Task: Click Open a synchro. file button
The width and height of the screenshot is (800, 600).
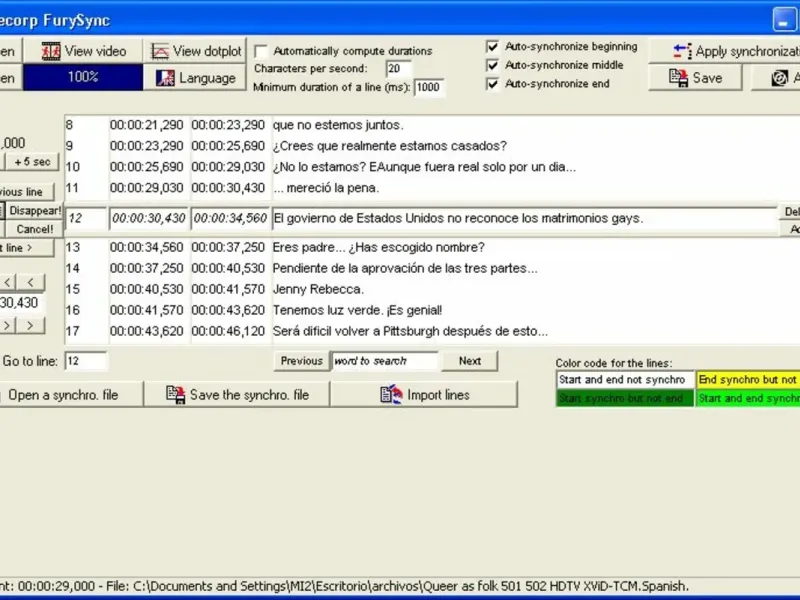Action: click(x=70, y=395)
